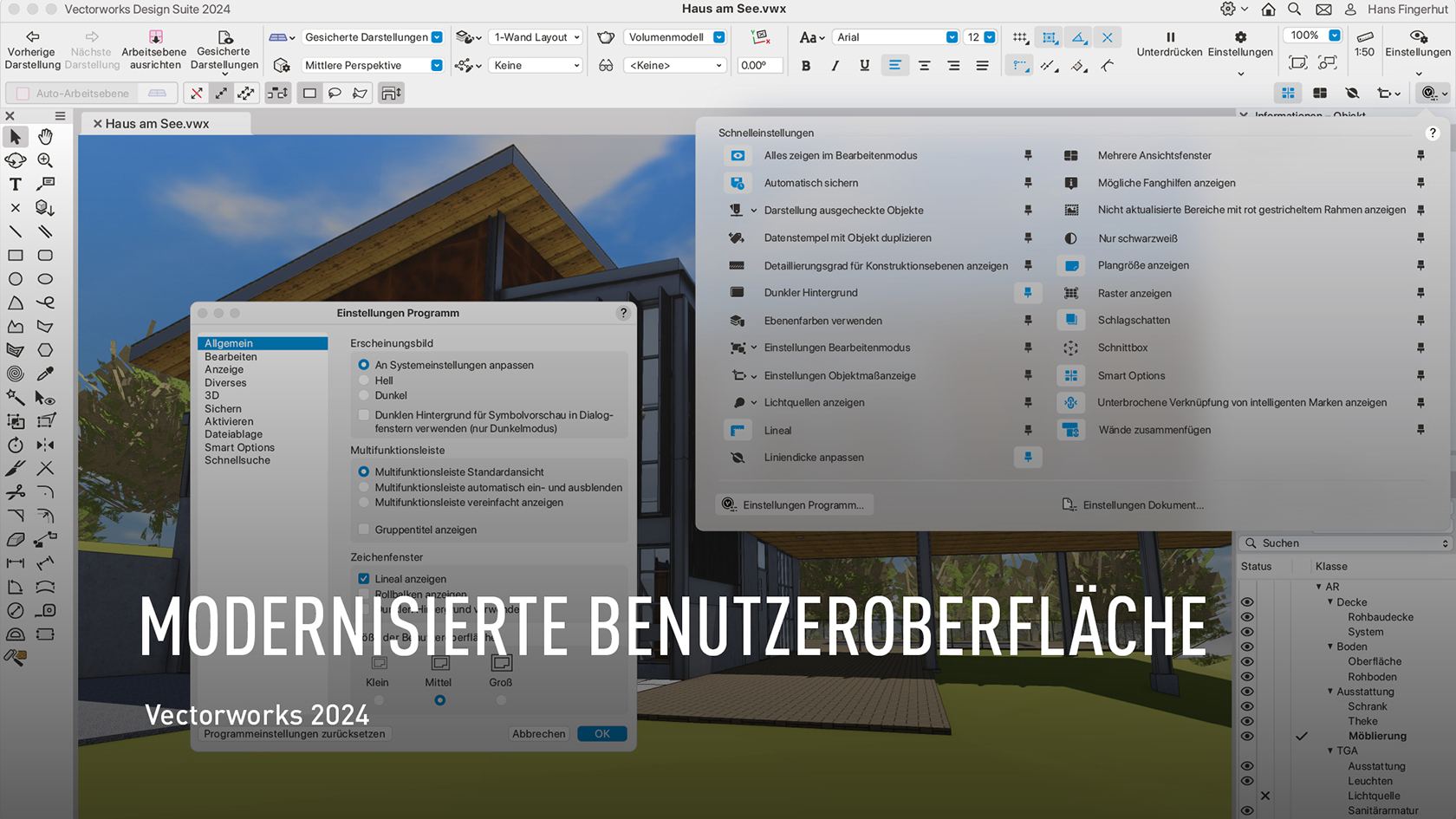Screen dimensions: 1456x819
Task: Click the macOS Spotlight search icon
Action: tap(1294, 10)
